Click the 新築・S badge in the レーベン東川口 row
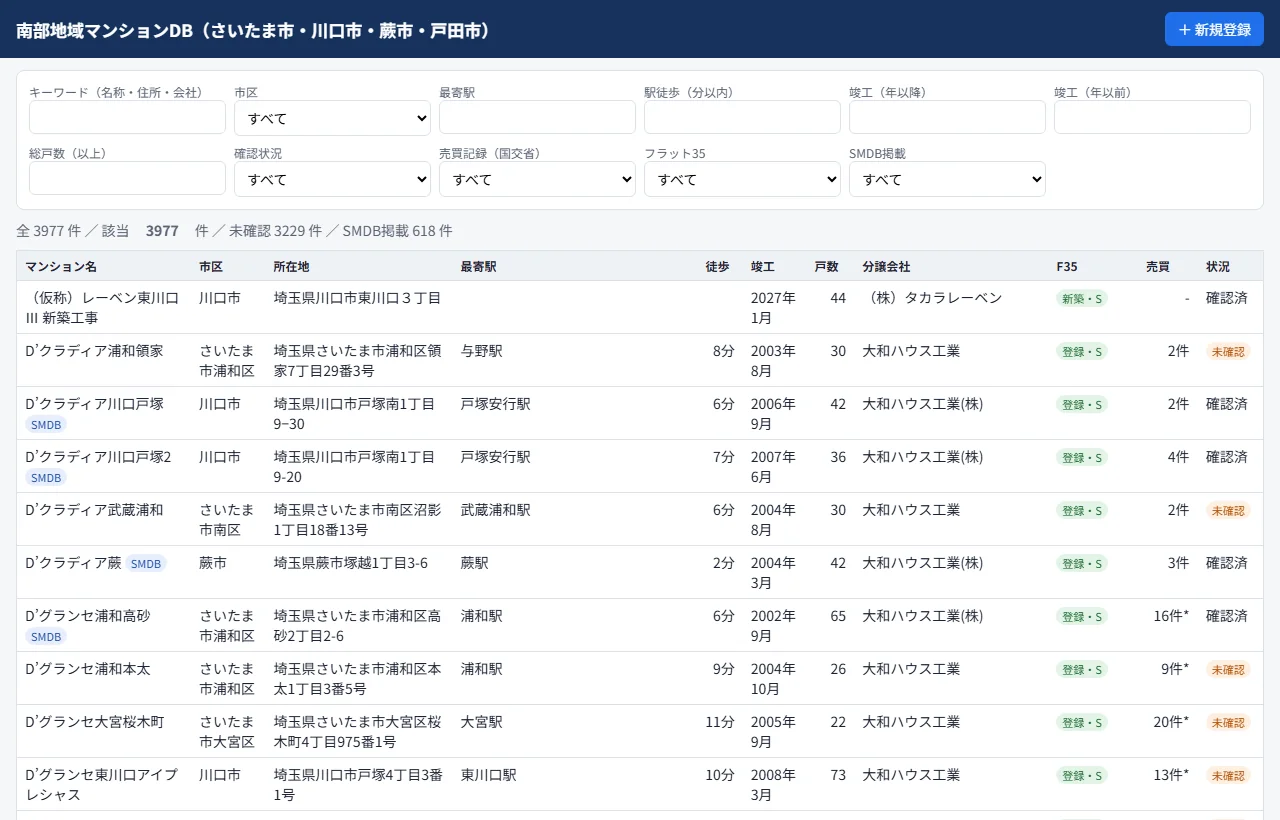Screen dimensions: 1280x820 [1082, 299]
